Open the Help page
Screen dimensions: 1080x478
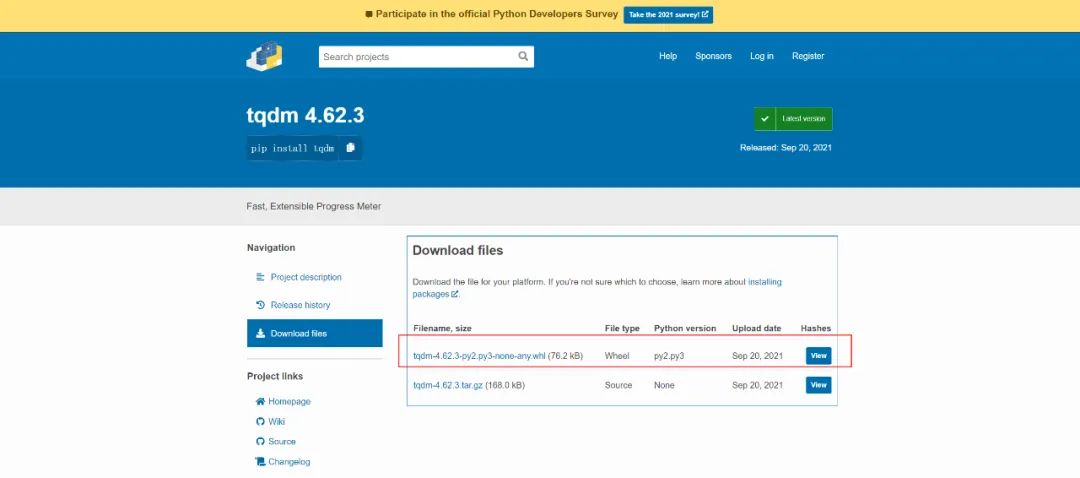click(x=667, y=56)
